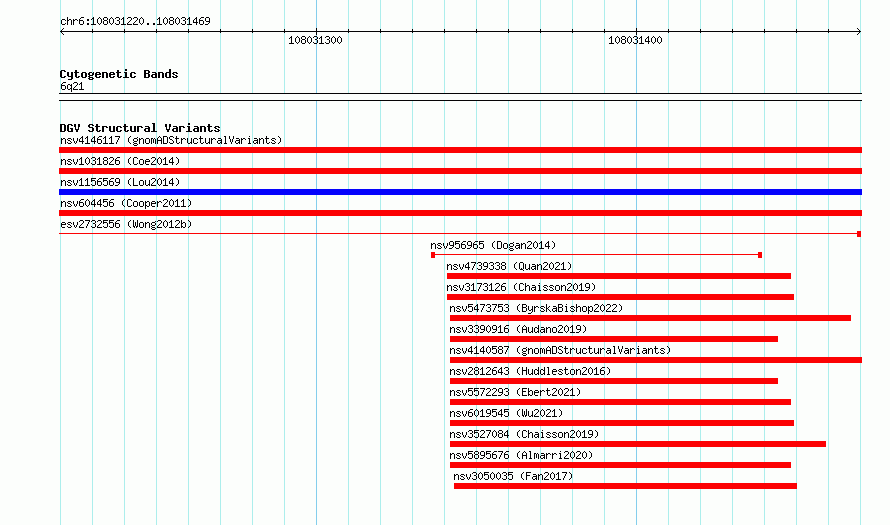Click the red bar under nsv4146117
The width and height of the screenshot is (890, 525).
coord(460,150)
